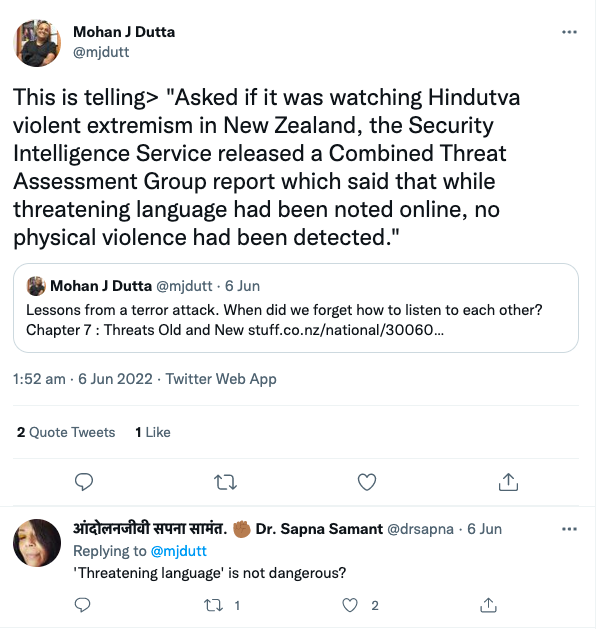Open Mohan J Dutta's profile picture
The width and height of the screenshot is (601, 629).
[x=38, y=41]
